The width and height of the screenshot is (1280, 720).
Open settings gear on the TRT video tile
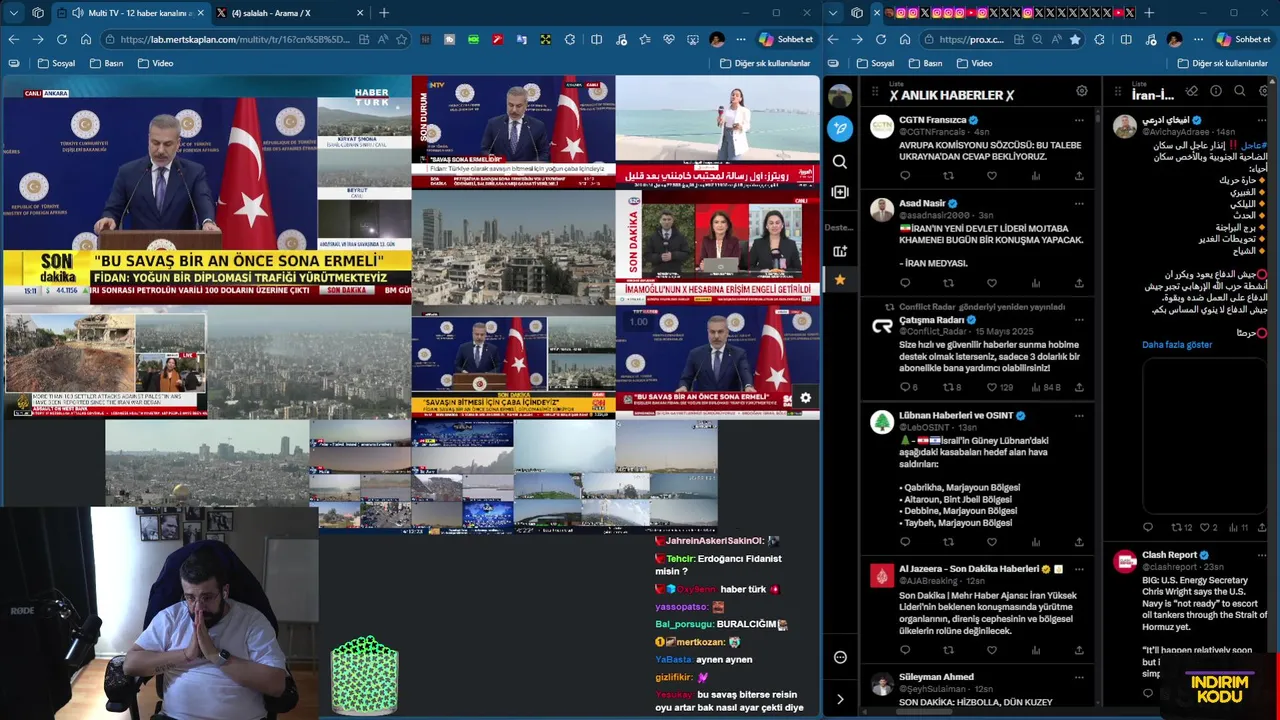click(x=805, y=398)
